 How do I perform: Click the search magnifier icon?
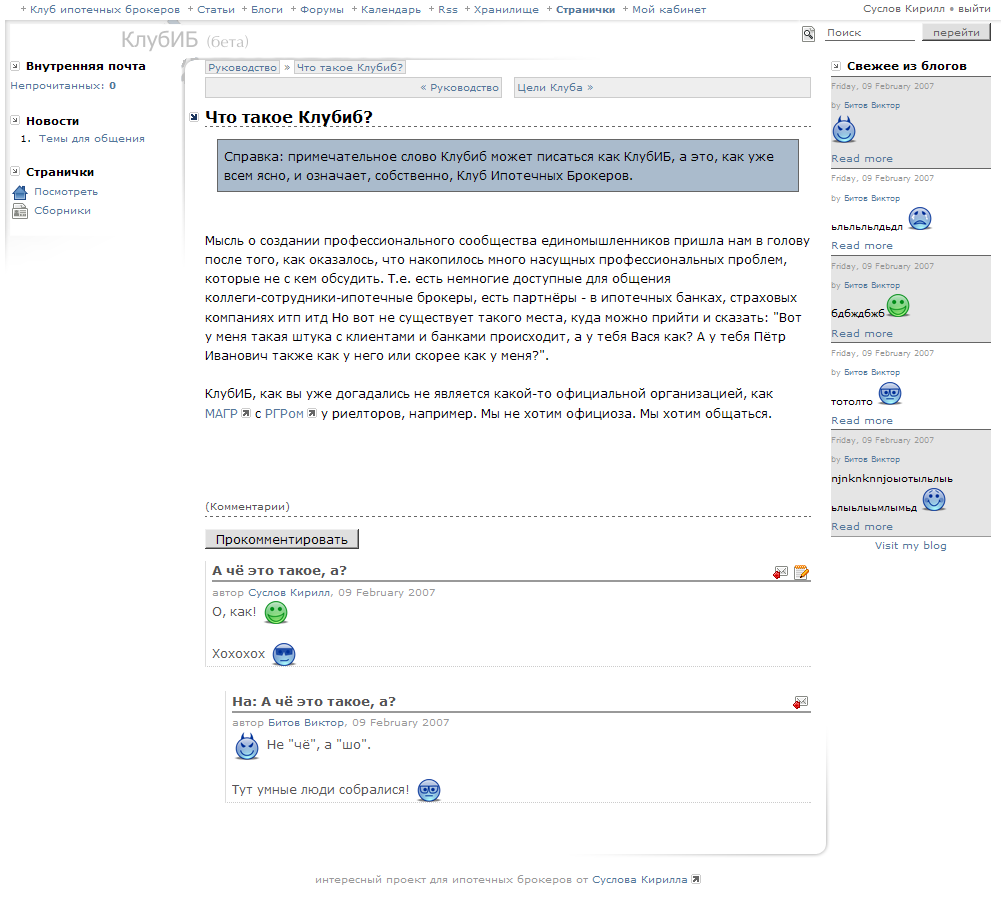tap(808, 34)
